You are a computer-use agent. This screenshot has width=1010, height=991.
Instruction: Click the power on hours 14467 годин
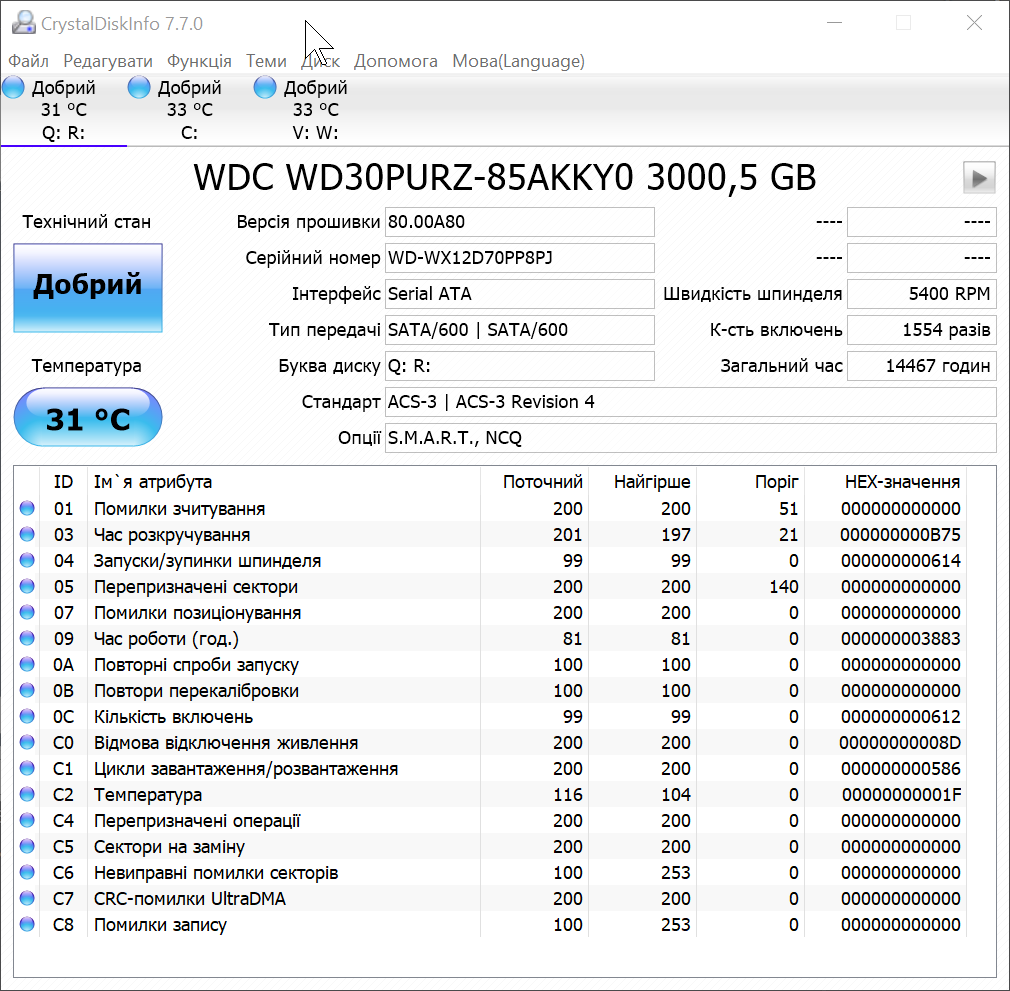[922, 366]
